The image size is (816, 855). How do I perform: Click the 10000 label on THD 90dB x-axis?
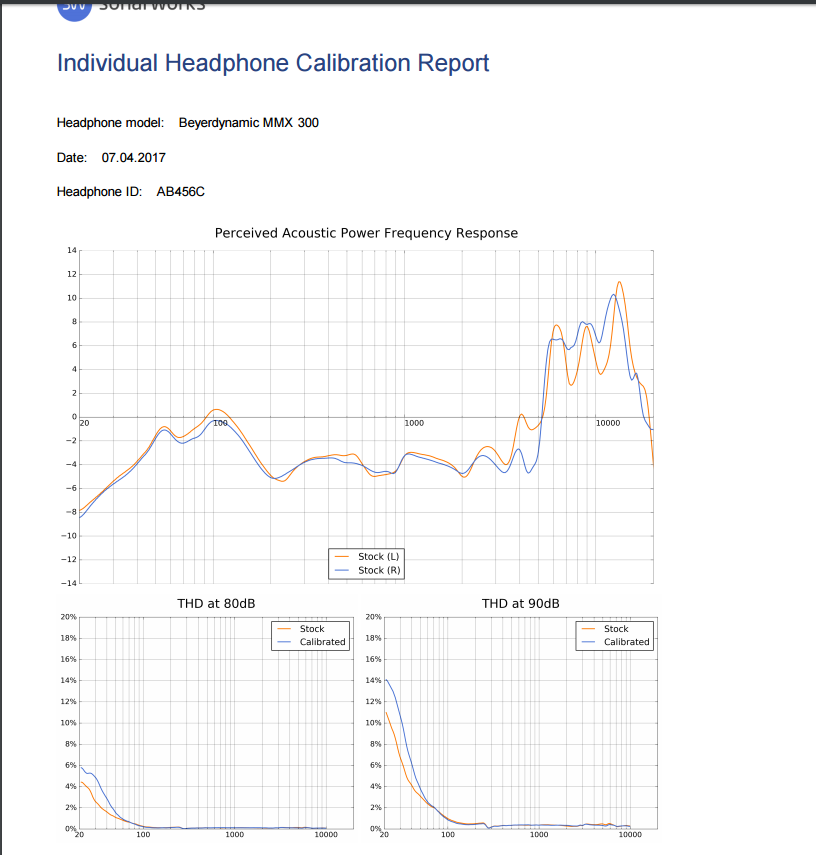point(630,834)
